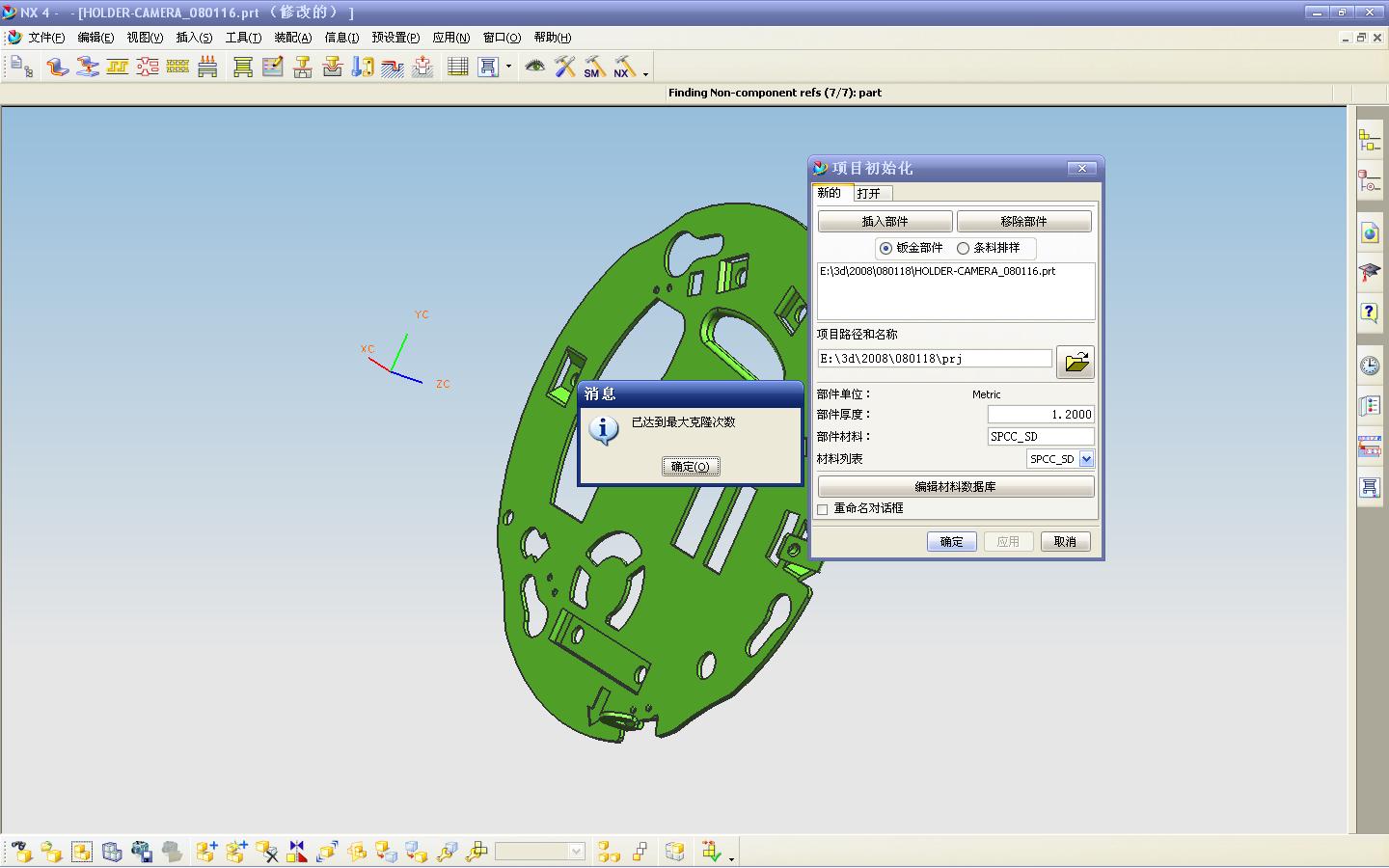Enable the 重命名对话框 checkbox
The image size is (1389, 868).
(823, 509)
